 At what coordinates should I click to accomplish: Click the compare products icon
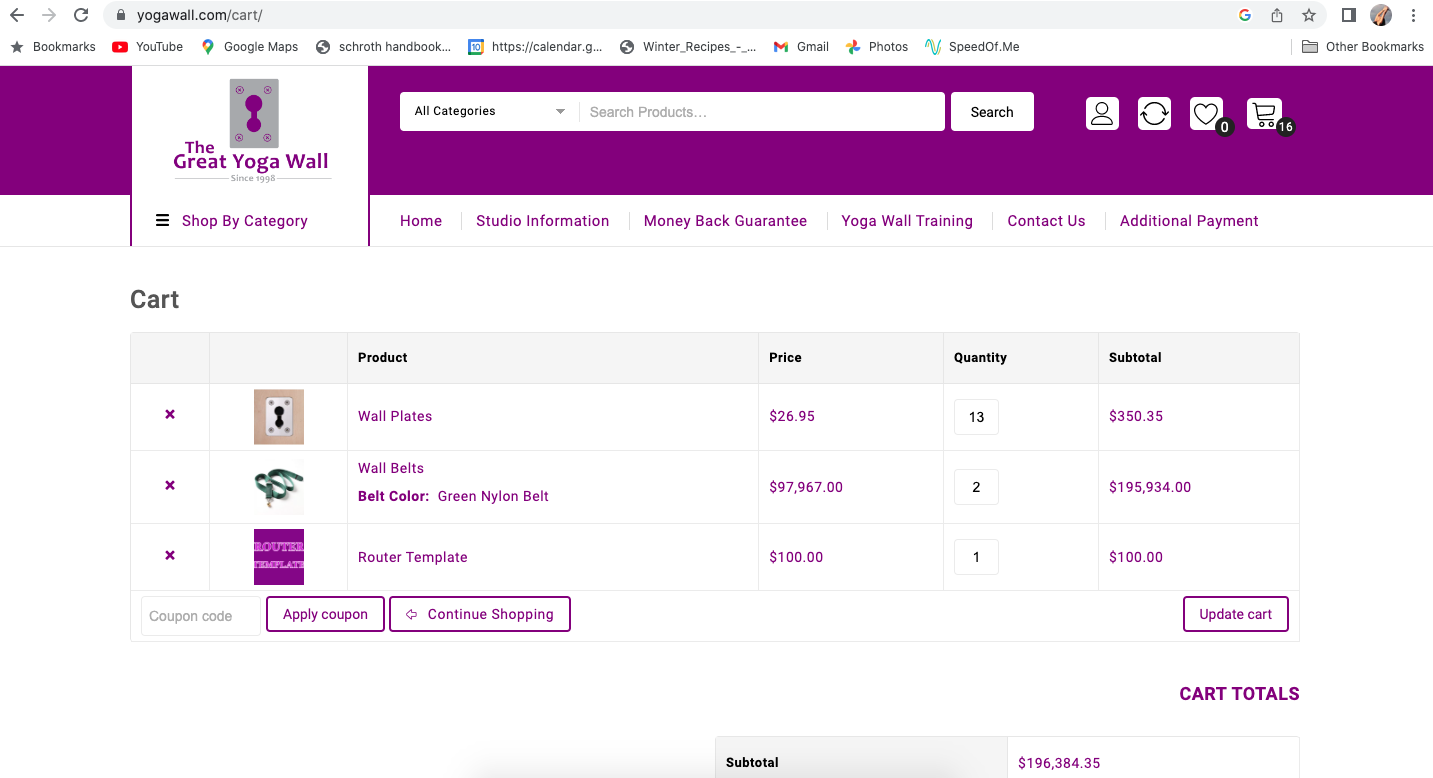click(x=1154, y=113)
